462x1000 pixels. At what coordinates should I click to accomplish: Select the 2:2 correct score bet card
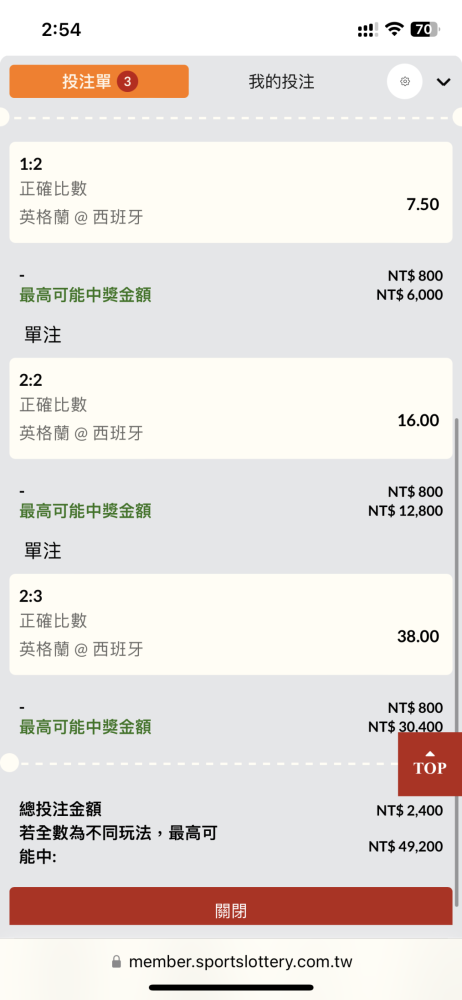[x=231, y=408]
